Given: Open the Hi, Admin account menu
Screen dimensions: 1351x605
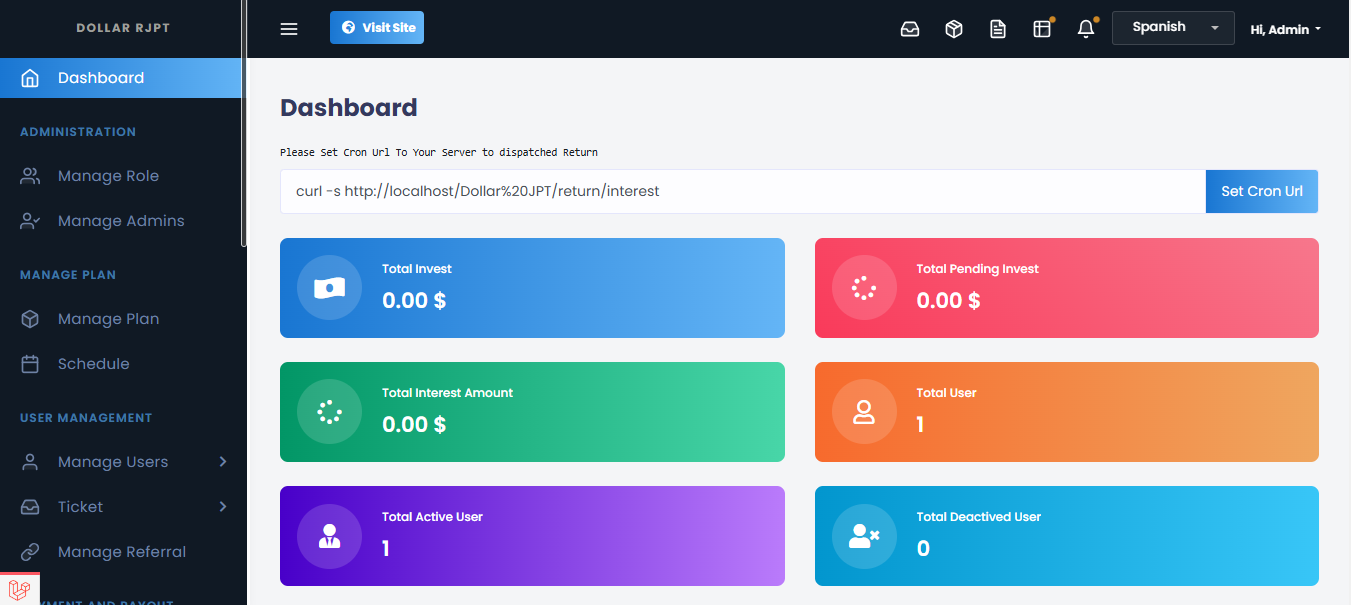Looking at the screenshot, I should click(1285, 29).
